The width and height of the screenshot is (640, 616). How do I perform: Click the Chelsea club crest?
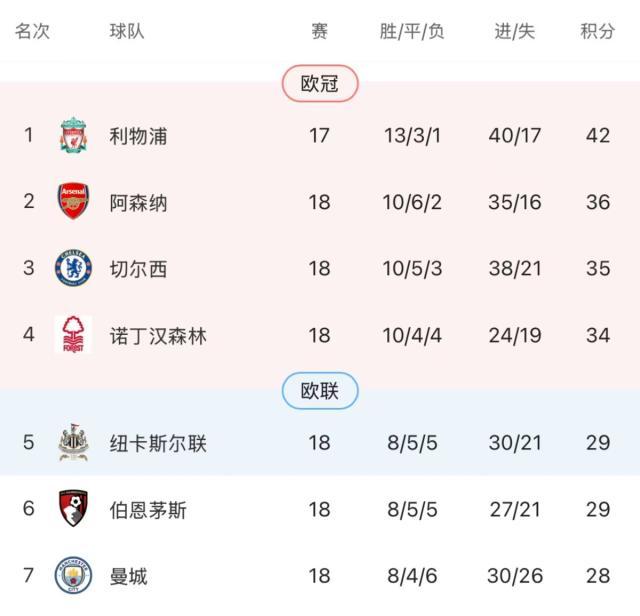(x=73, y=269)
